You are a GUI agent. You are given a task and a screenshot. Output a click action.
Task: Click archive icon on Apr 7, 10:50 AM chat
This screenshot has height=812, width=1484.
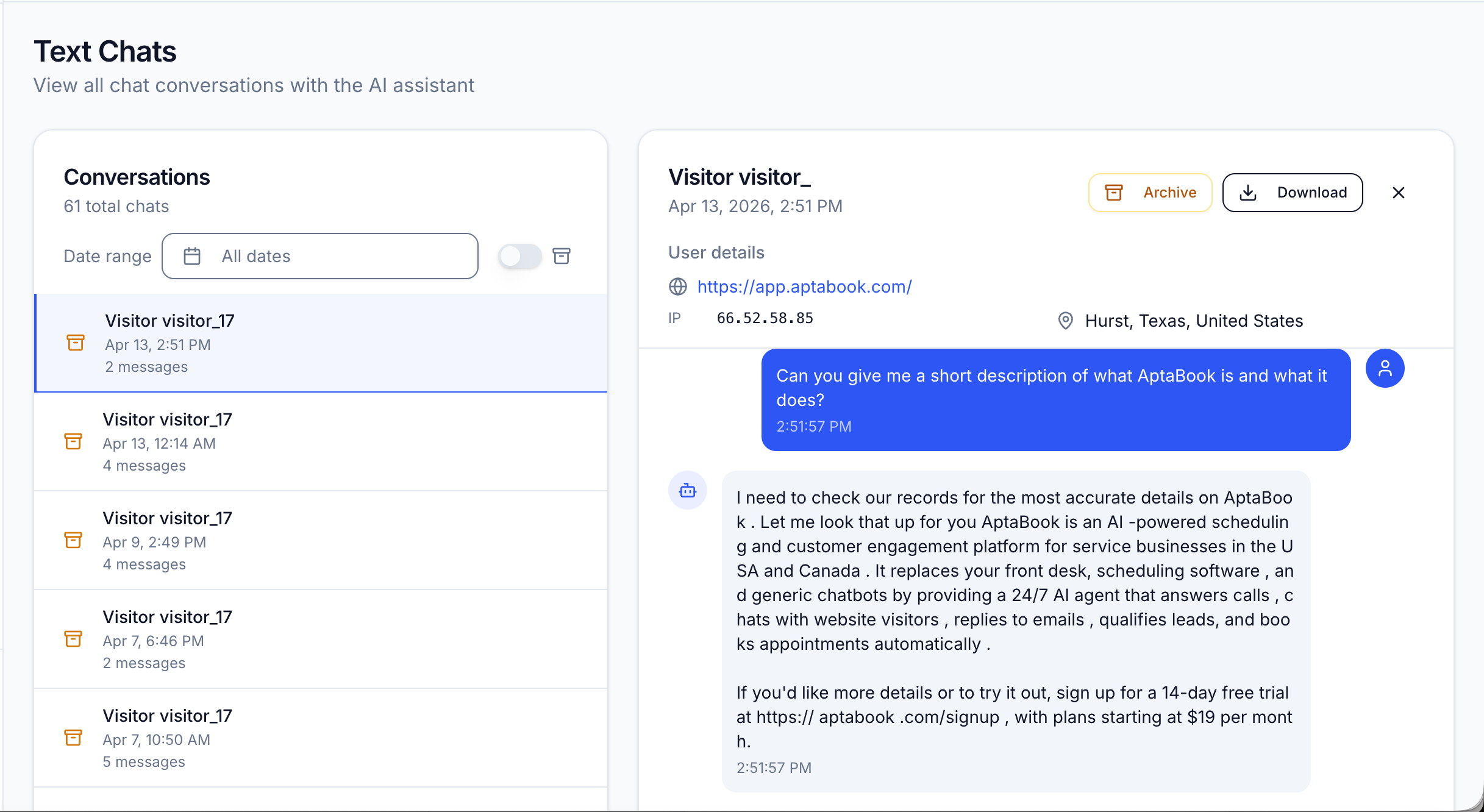pyautogui.click(x=73, y=738)
